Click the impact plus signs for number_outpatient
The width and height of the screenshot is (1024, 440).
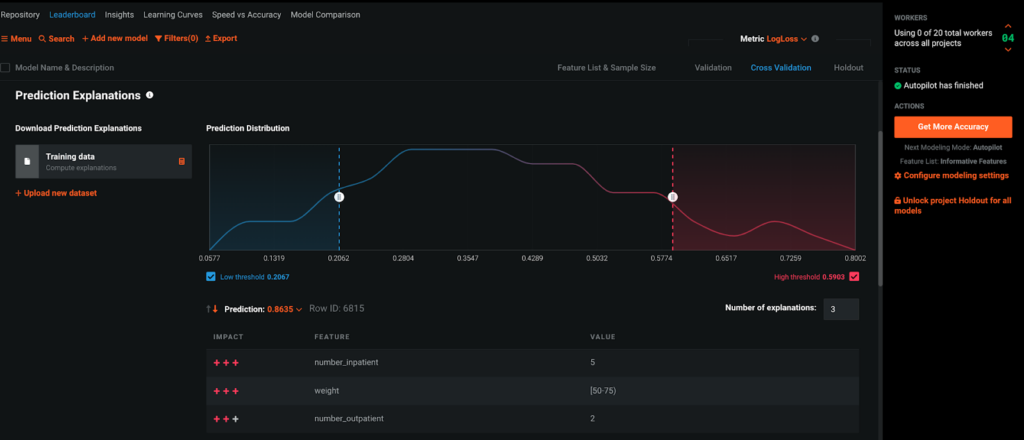click(x=226, y=418)
